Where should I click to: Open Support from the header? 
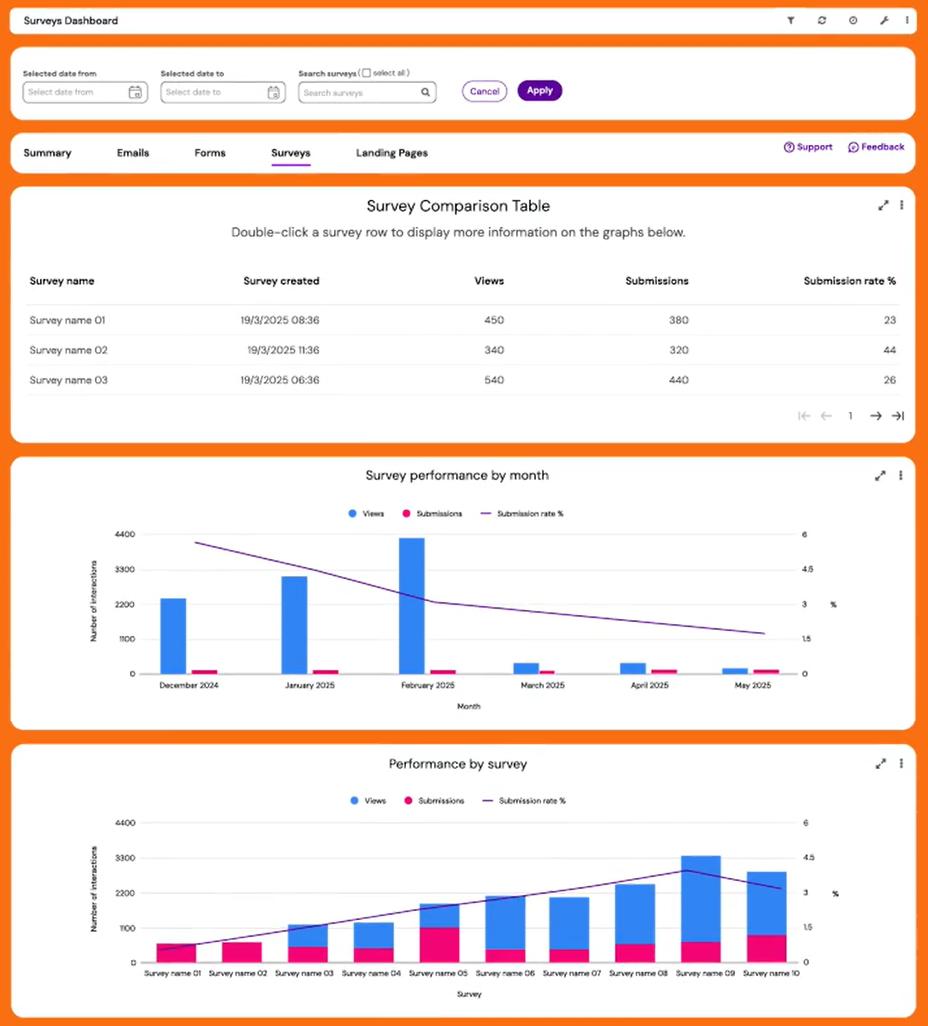coord(808,146)
